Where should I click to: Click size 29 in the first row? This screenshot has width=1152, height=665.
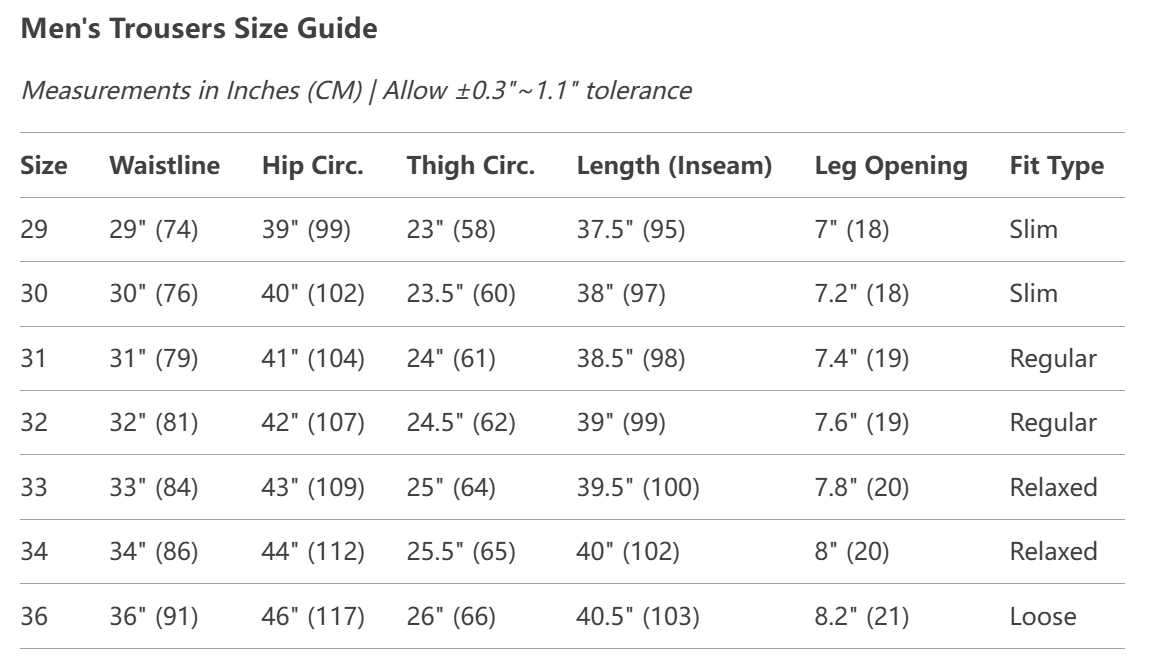pyautogui.click(x=34, y=230)
